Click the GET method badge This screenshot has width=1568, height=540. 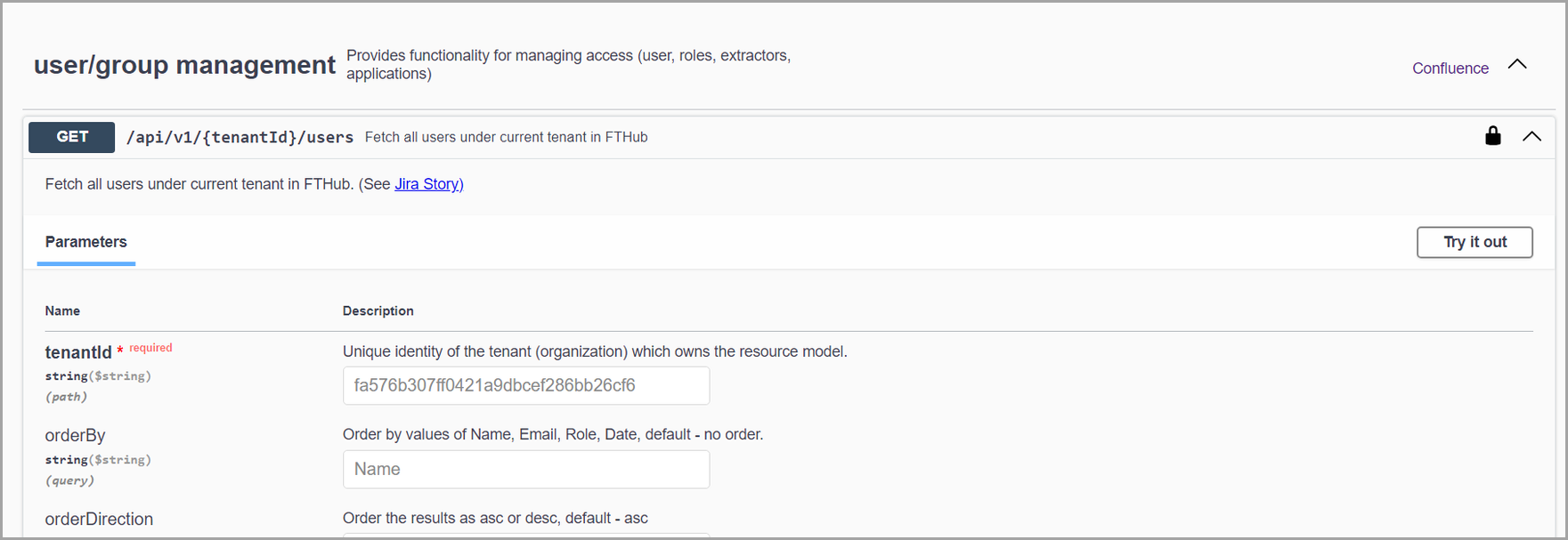(72, 137)
